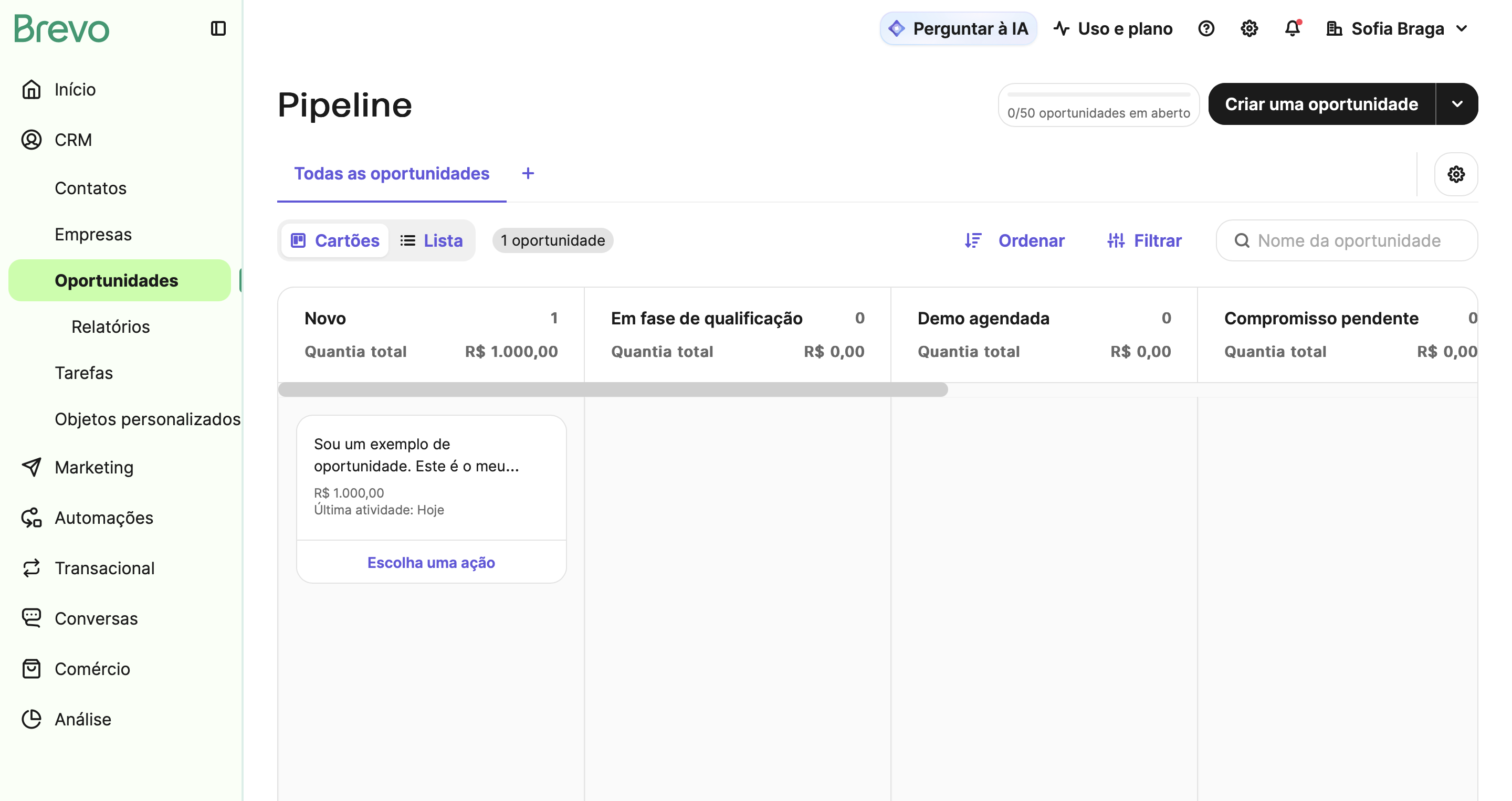The height and width of the screenshot is (801, 1512).
Task: Click the CRM person icon
Action: coord(31,140)
